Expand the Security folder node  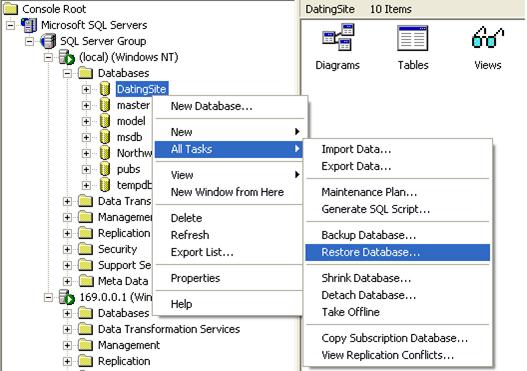[x=67, y=249]
